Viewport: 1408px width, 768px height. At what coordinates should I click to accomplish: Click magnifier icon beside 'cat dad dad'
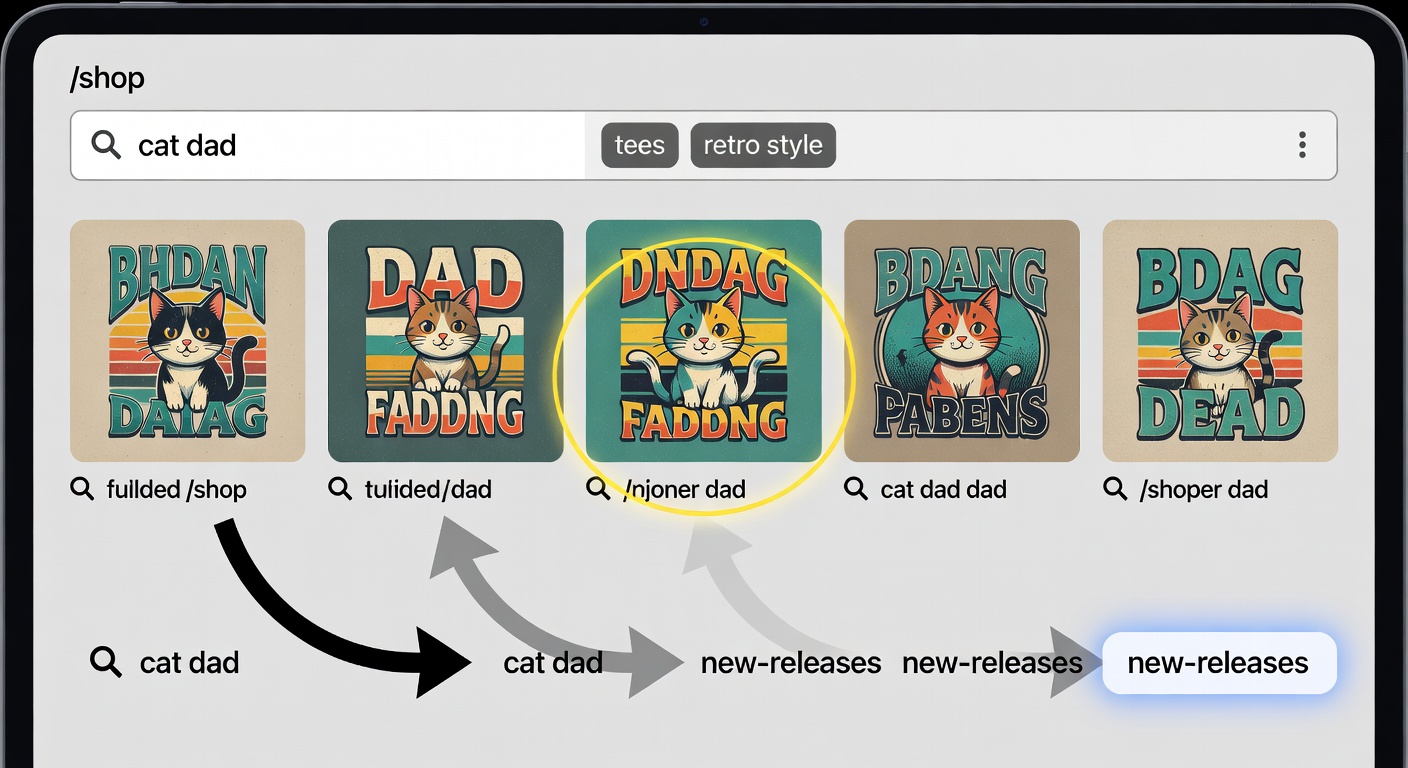click(856, 489)
